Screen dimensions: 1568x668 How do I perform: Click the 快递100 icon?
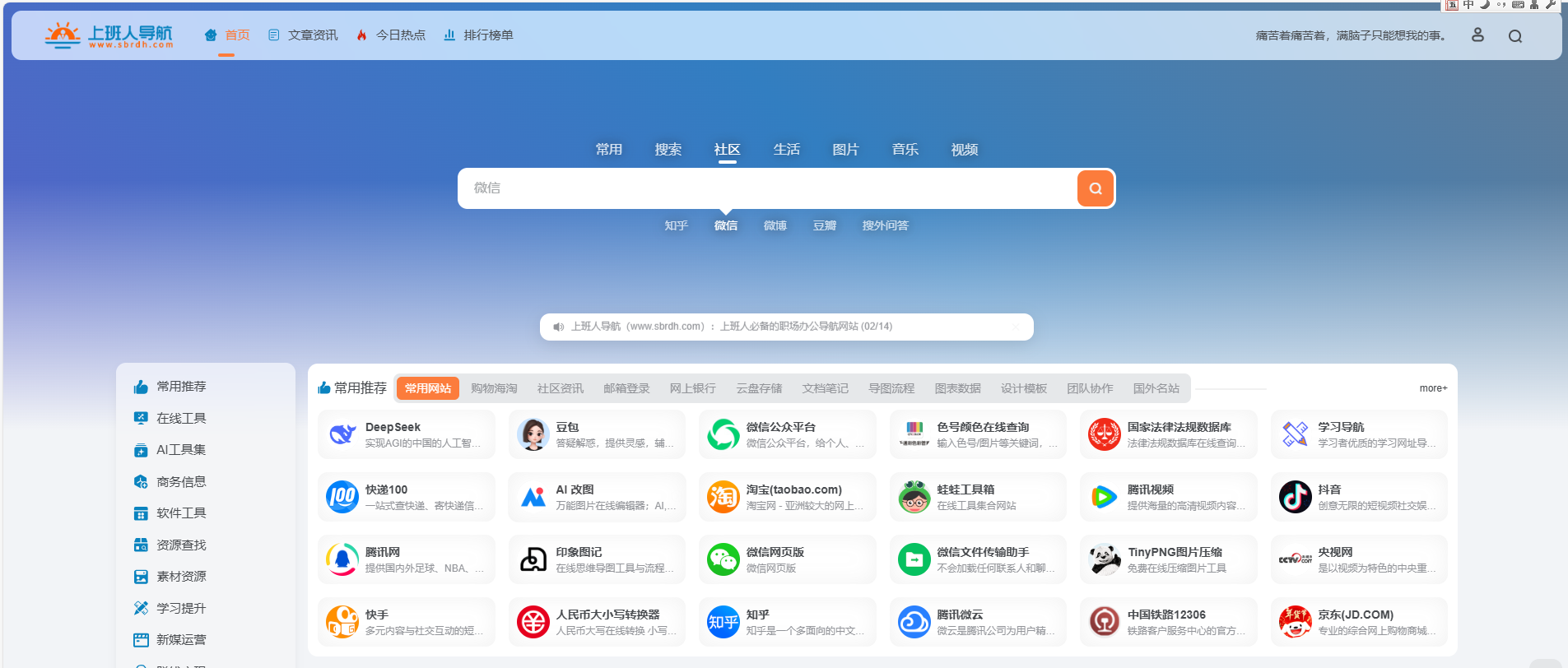342,497
